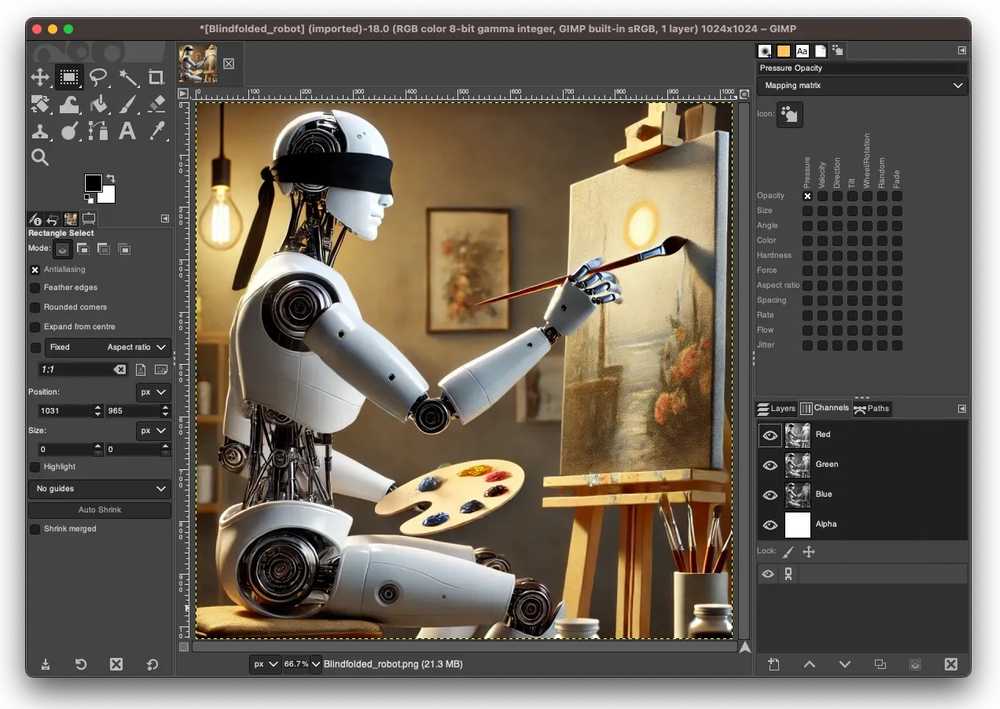Close the image tab with X icon
The width and height of the screenshot is (1000, 709).
point(229,64)
